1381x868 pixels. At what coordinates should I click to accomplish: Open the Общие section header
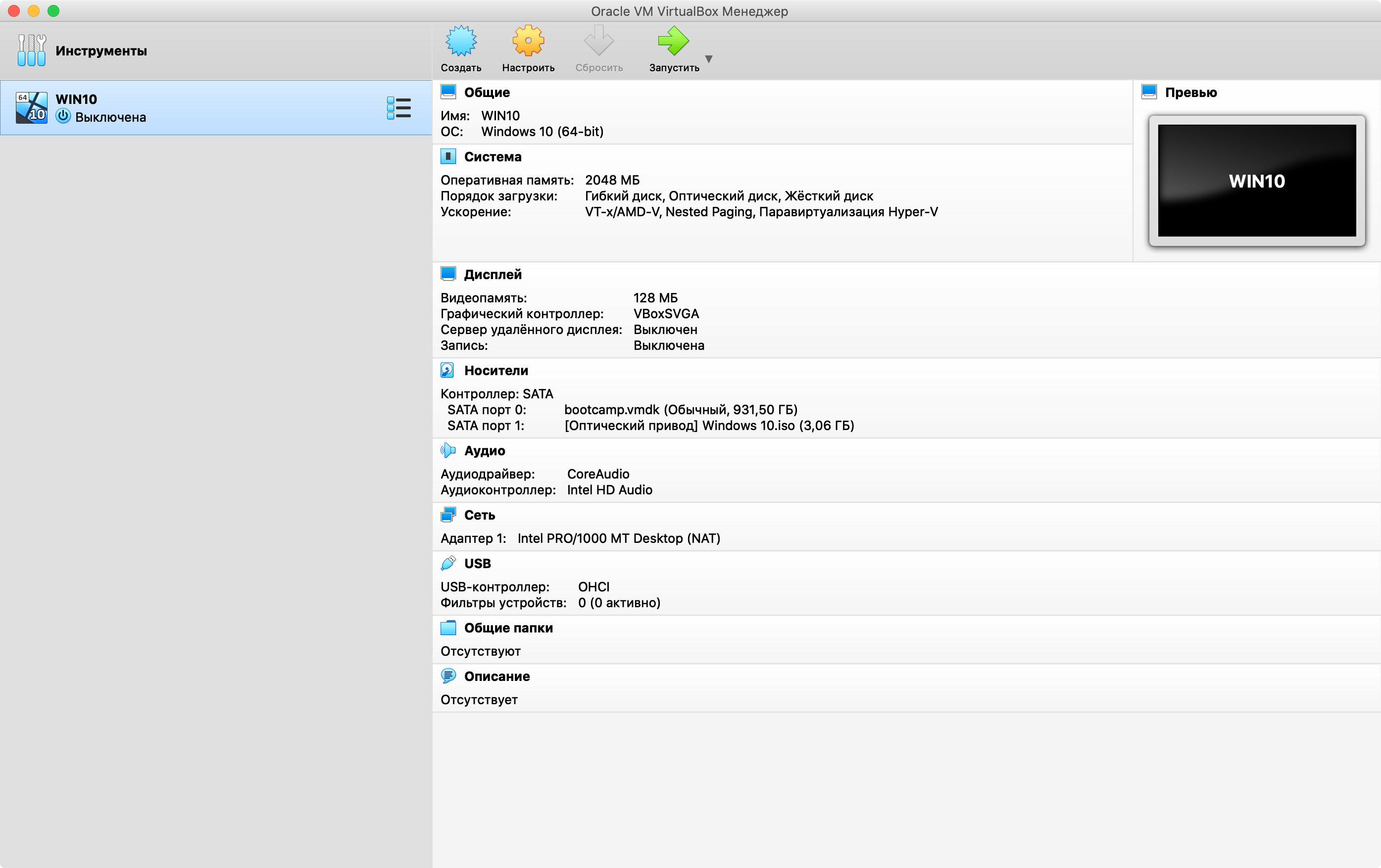[487, 93]
